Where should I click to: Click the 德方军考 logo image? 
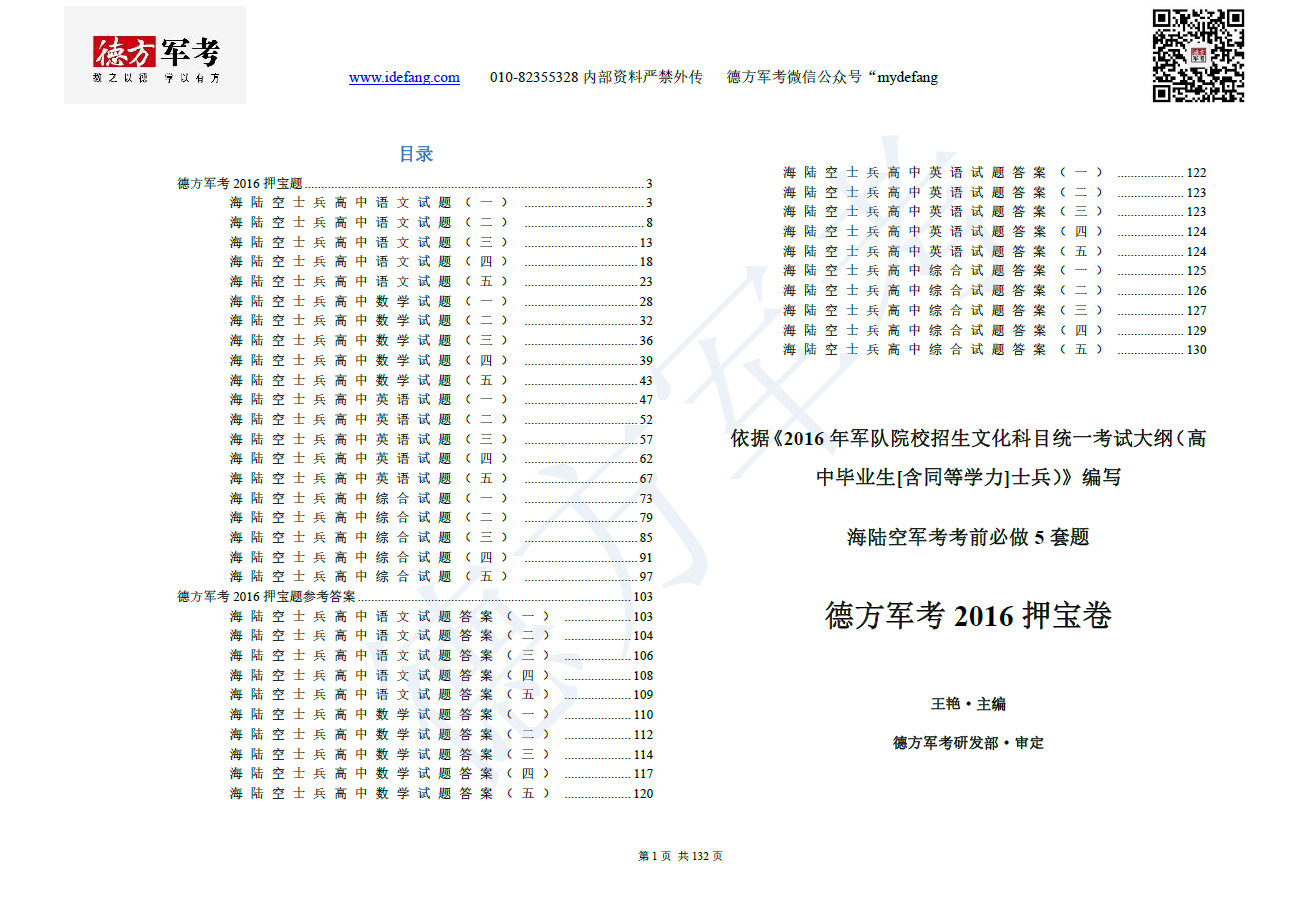pos(155,55)
